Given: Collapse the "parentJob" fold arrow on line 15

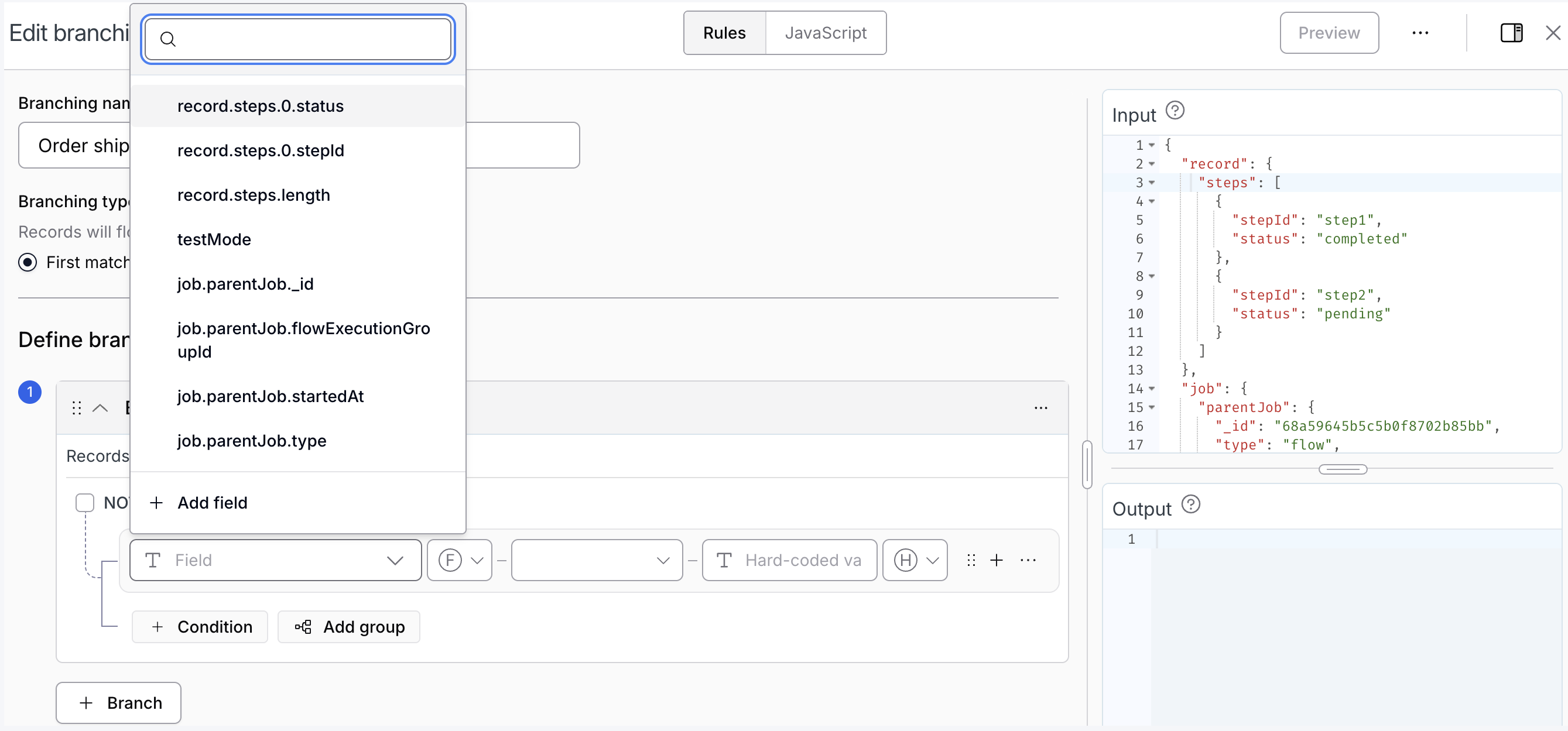Looking at the screenshot, I should (1152, 407).
